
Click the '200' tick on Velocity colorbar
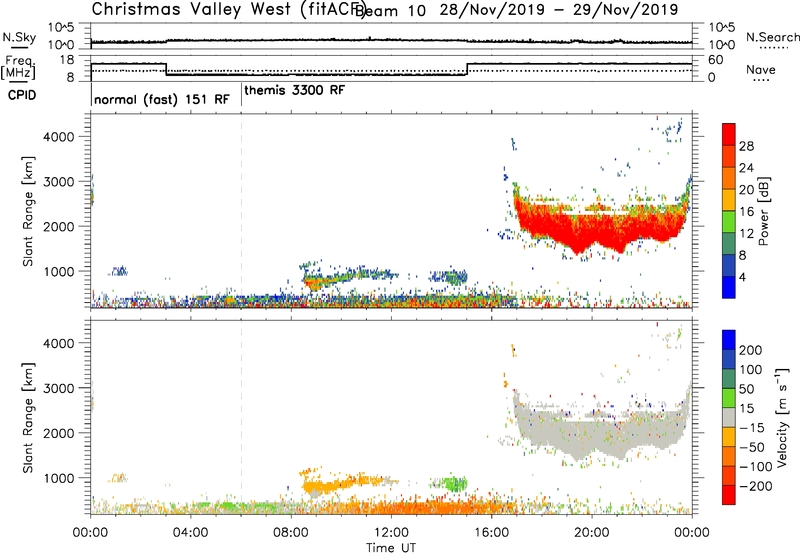click(x=751, y=350)
